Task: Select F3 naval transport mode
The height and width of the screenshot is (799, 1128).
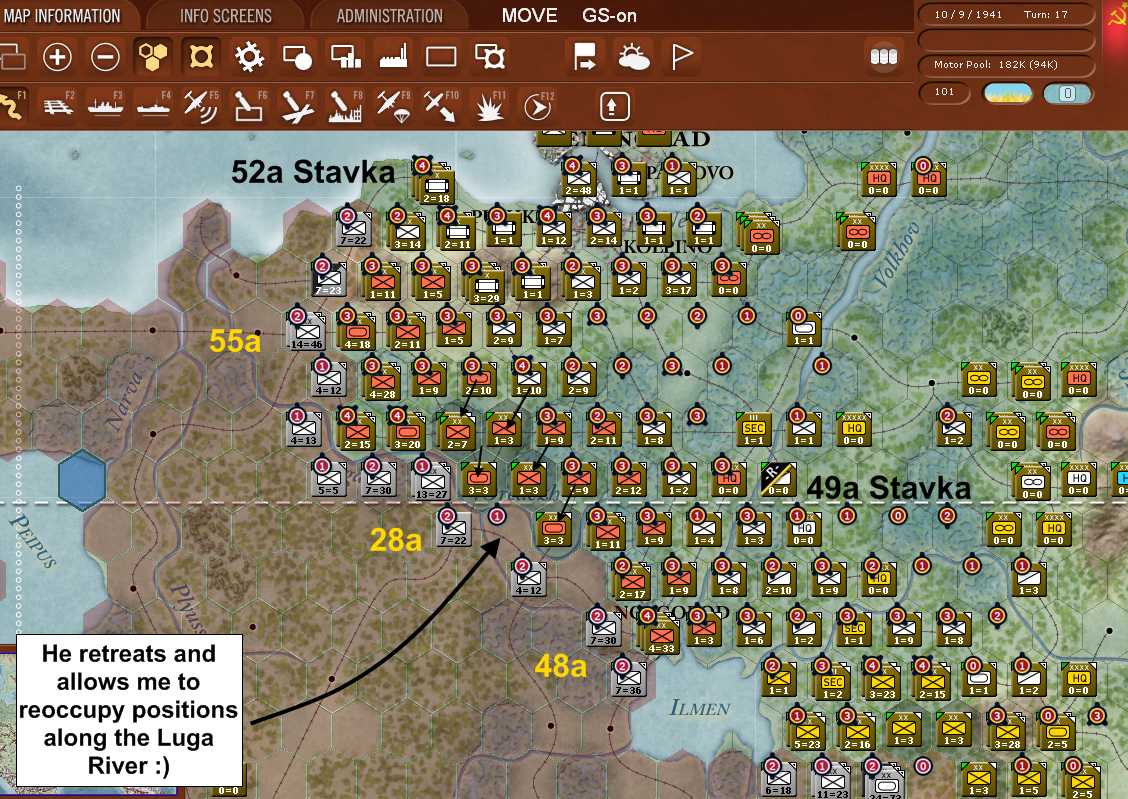Action: pos(105,106)
